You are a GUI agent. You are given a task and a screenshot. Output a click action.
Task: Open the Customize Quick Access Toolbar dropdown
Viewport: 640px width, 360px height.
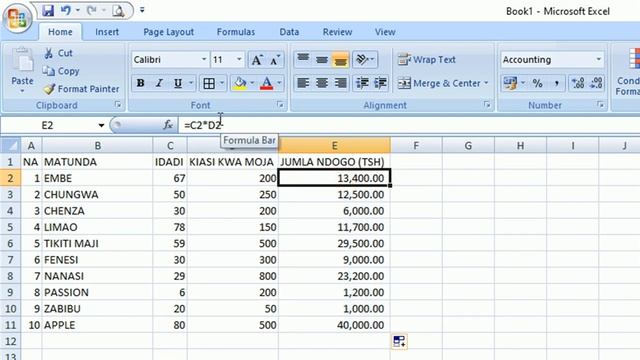(x=142, y=10)
